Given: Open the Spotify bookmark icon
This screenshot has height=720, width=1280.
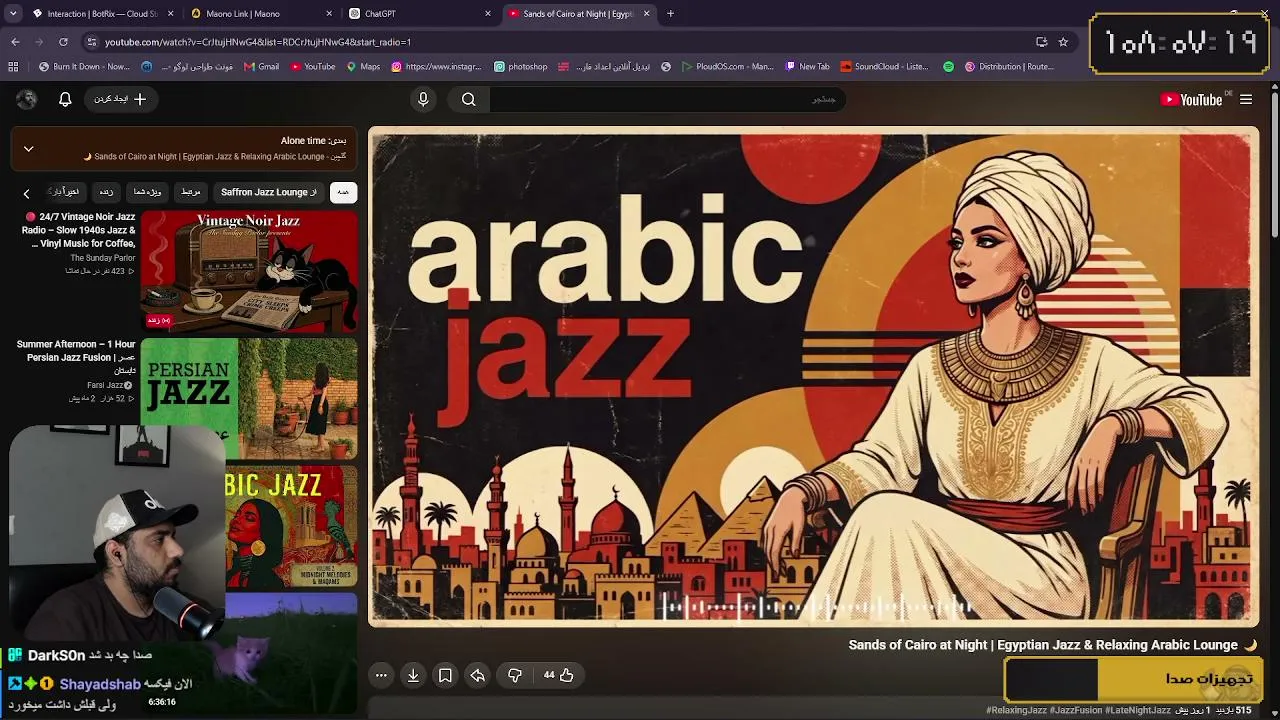Looking at the screenshot, I should coord(948,67).
